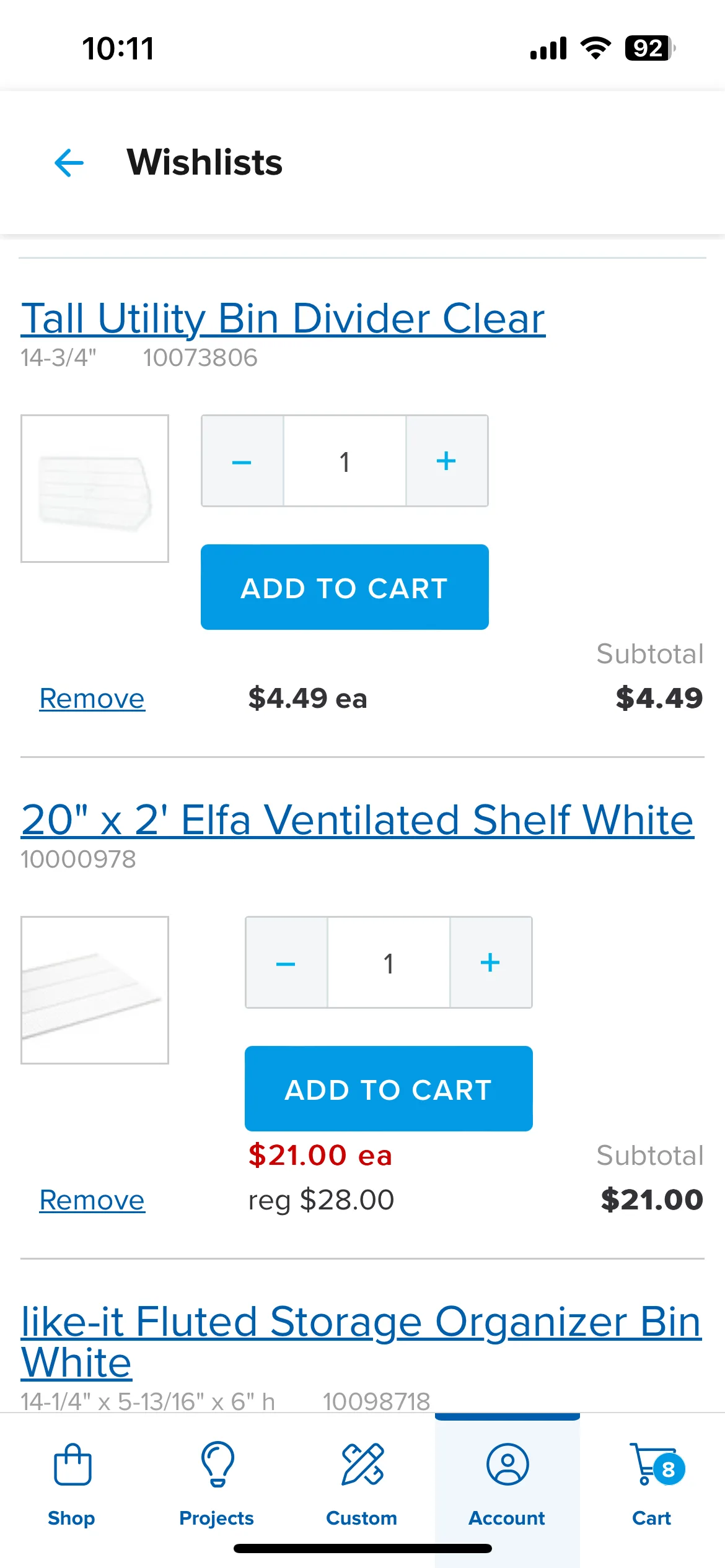Screen dimensions: 725x1568
Task: Open like-it Fluted Storage Organizer Bin link
Action: tap(361, 1342)
